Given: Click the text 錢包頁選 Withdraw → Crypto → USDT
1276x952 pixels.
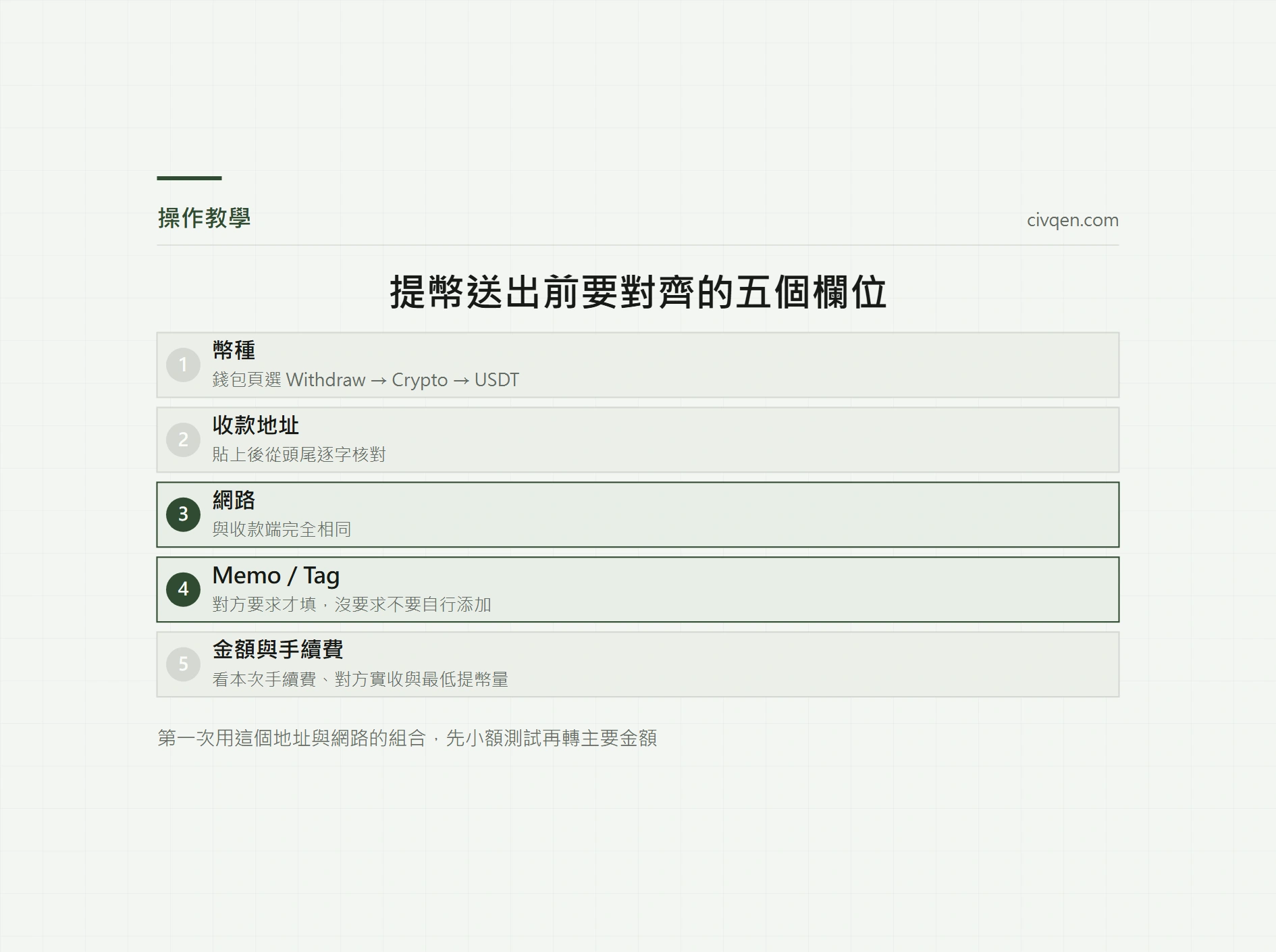Looking at the screenshot, I should pos(365,380).
